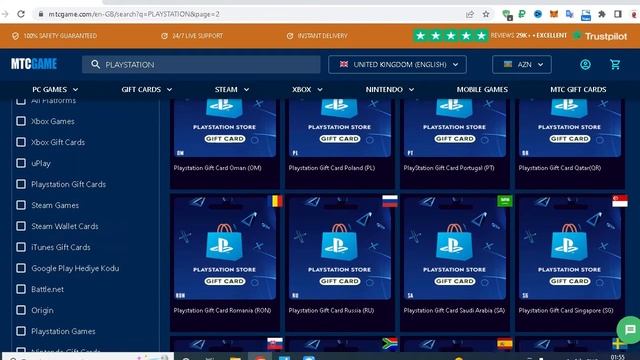Screen dimensions: 640x360
Task: Click the MTCGAME logo
Action: pyautogui.click(x=34, y=64)
